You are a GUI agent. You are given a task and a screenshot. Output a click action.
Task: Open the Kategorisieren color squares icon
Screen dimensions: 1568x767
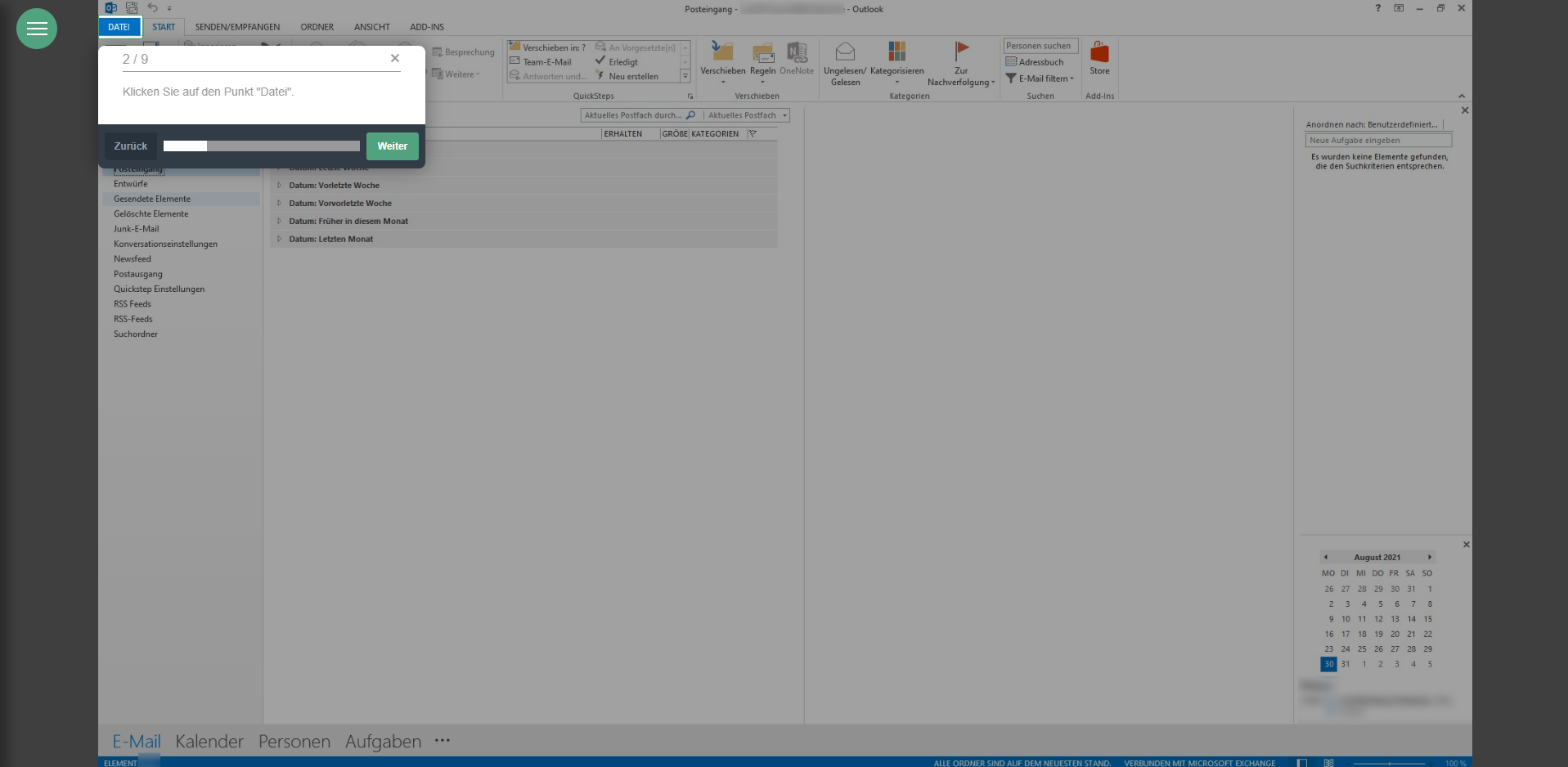pos(896,52)
